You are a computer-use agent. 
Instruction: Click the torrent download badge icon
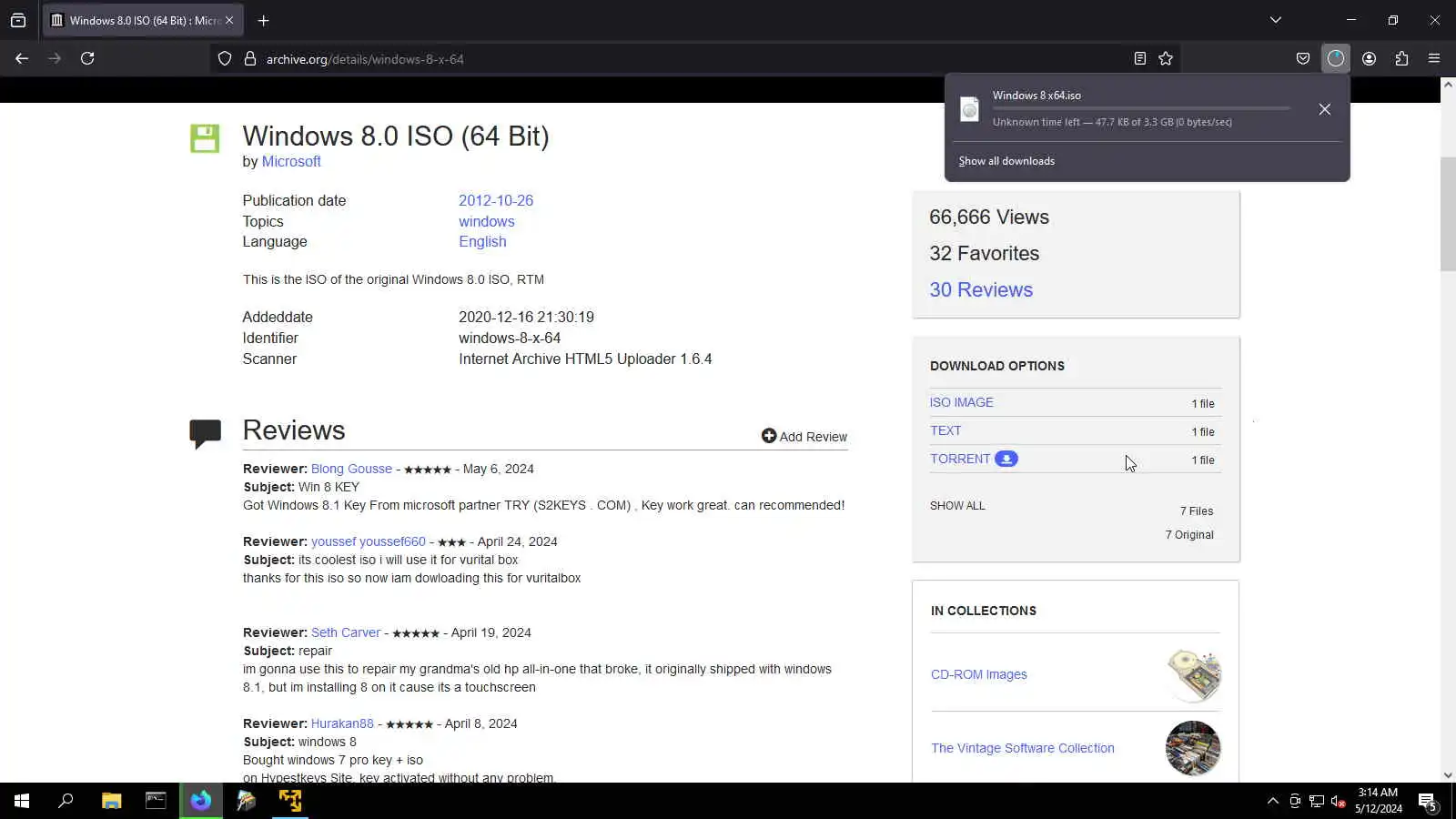pos(1006,459)
